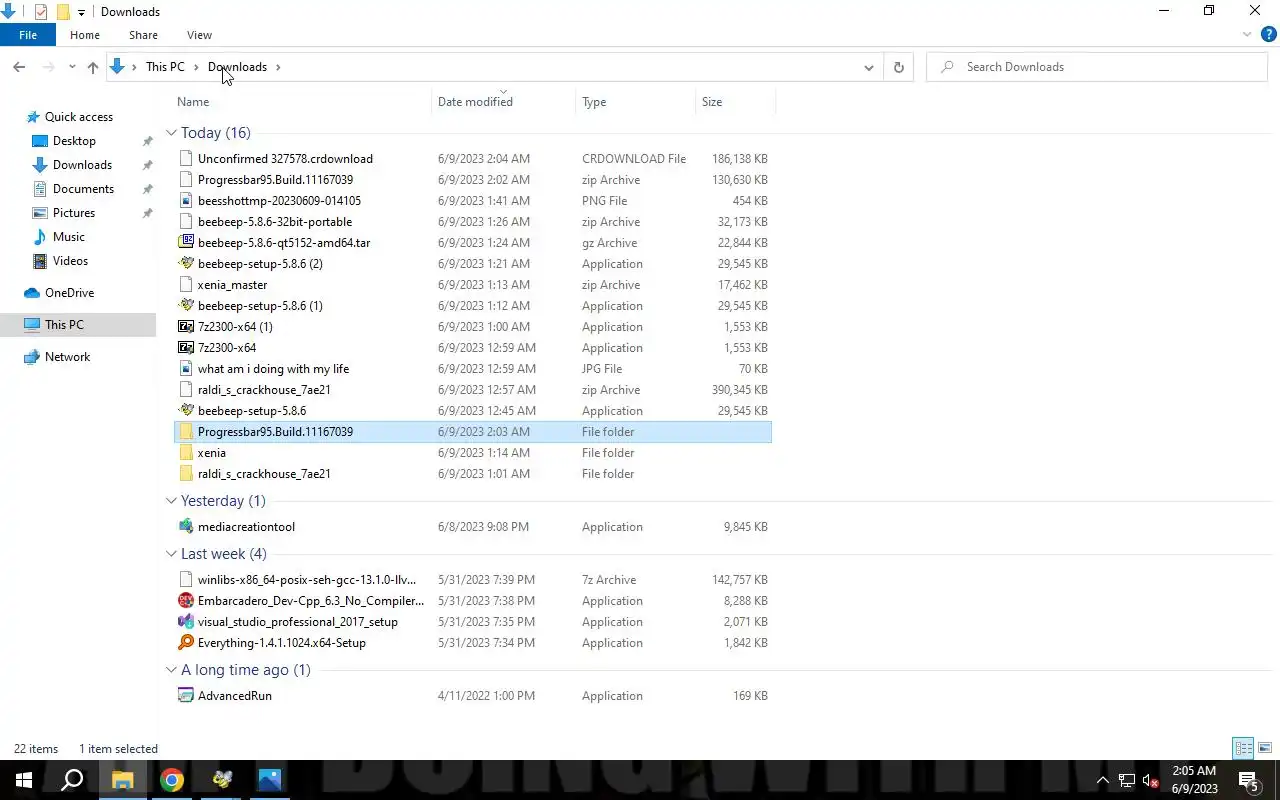Open taskbar Search magnifier
This screenshot has width=1280, height=800.
pyautogui.click(x=72, y=780)
